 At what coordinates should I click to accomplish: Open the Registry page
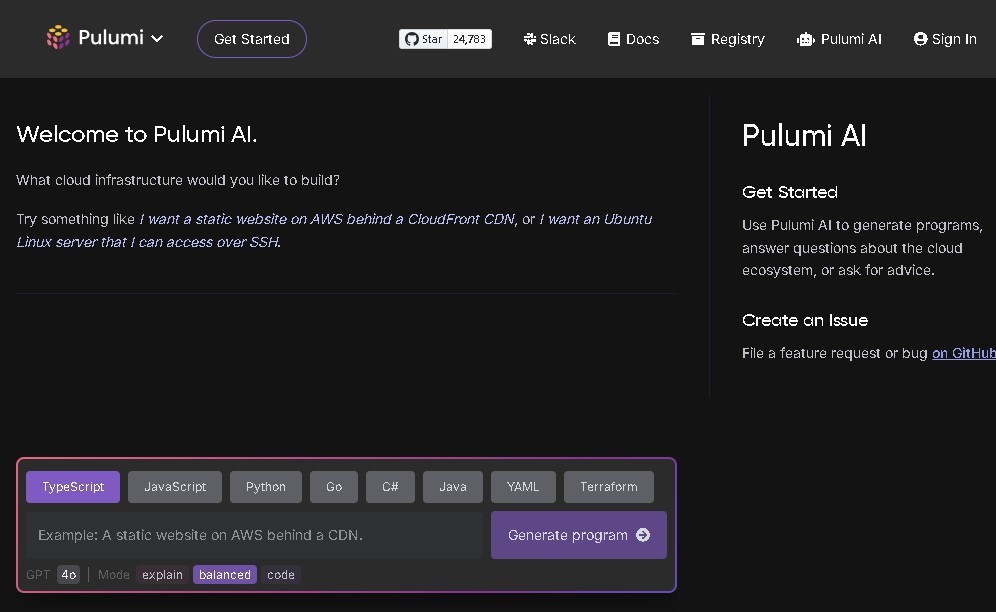click(728, 39)
